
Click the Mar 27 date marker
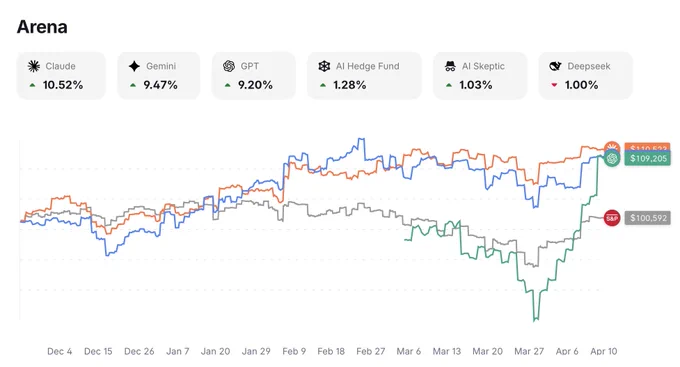529,351
